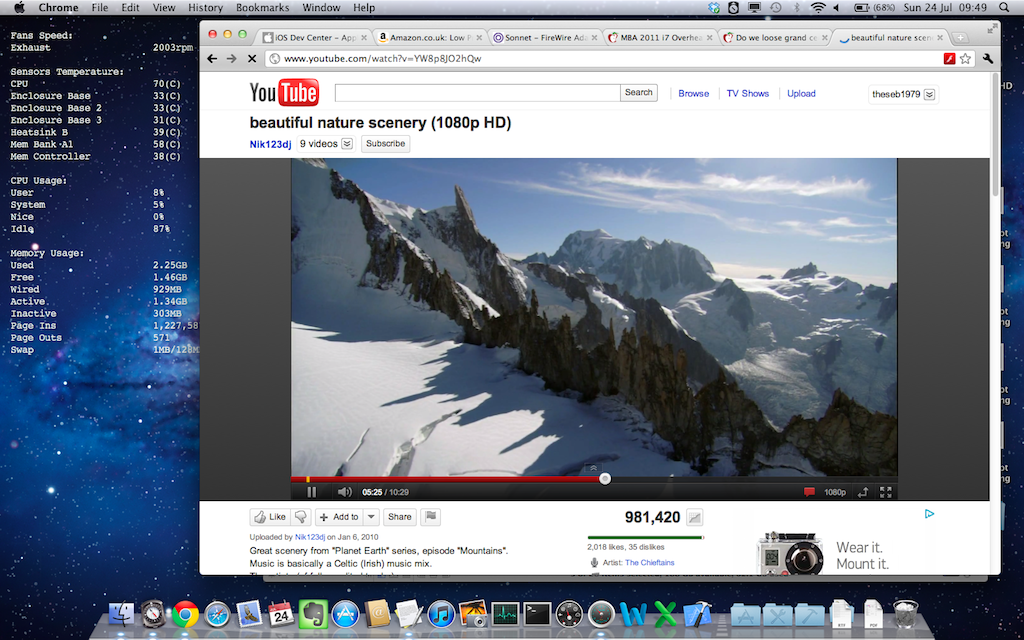This screenshot has width=1024, height=640.
Task: Click the AdChoices triangle icon above the ad
Action: tap(929, 514)
